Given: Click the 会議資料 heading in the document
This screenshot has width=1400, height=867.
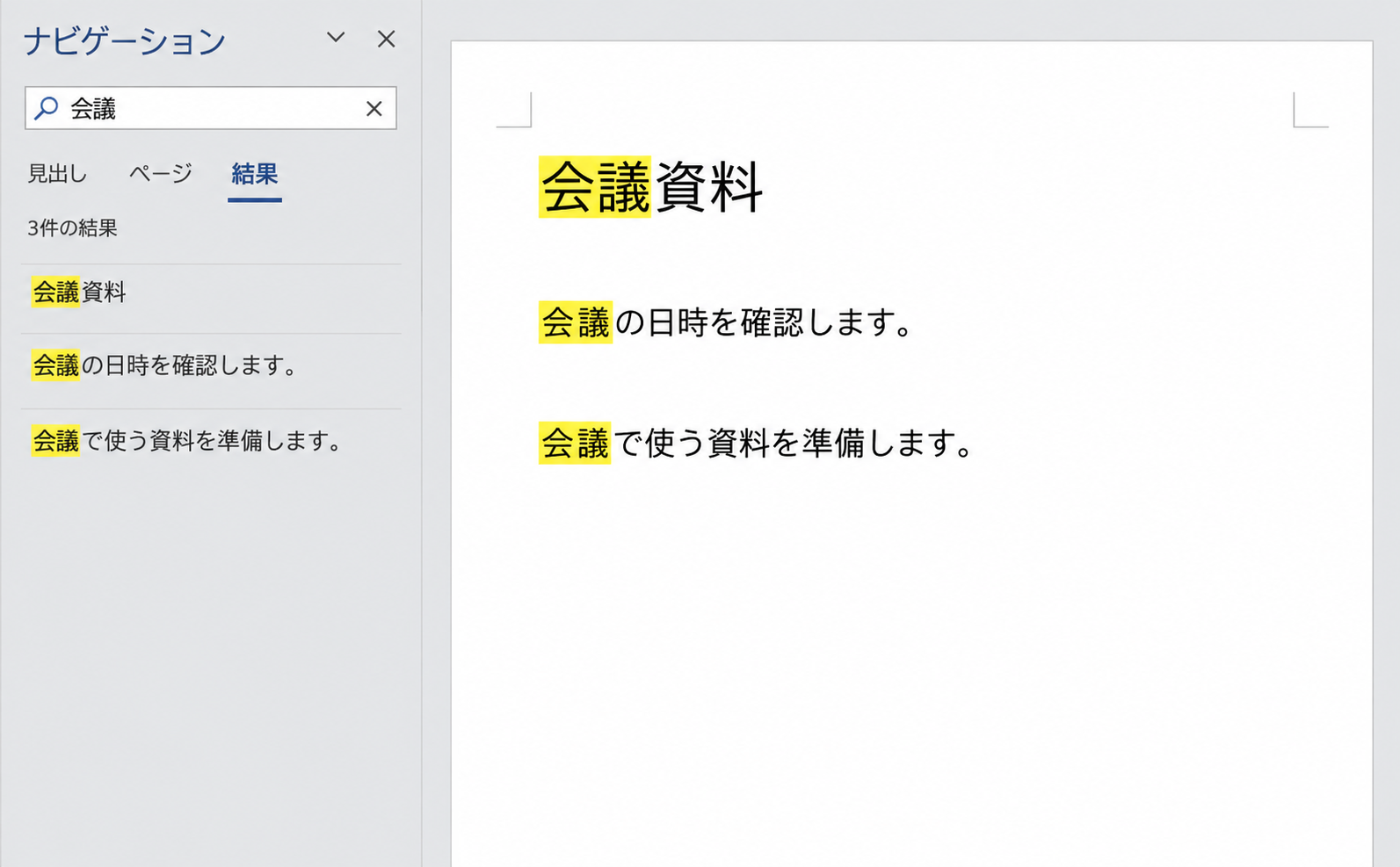Looking at the screenshot, I should coord(651,186).
